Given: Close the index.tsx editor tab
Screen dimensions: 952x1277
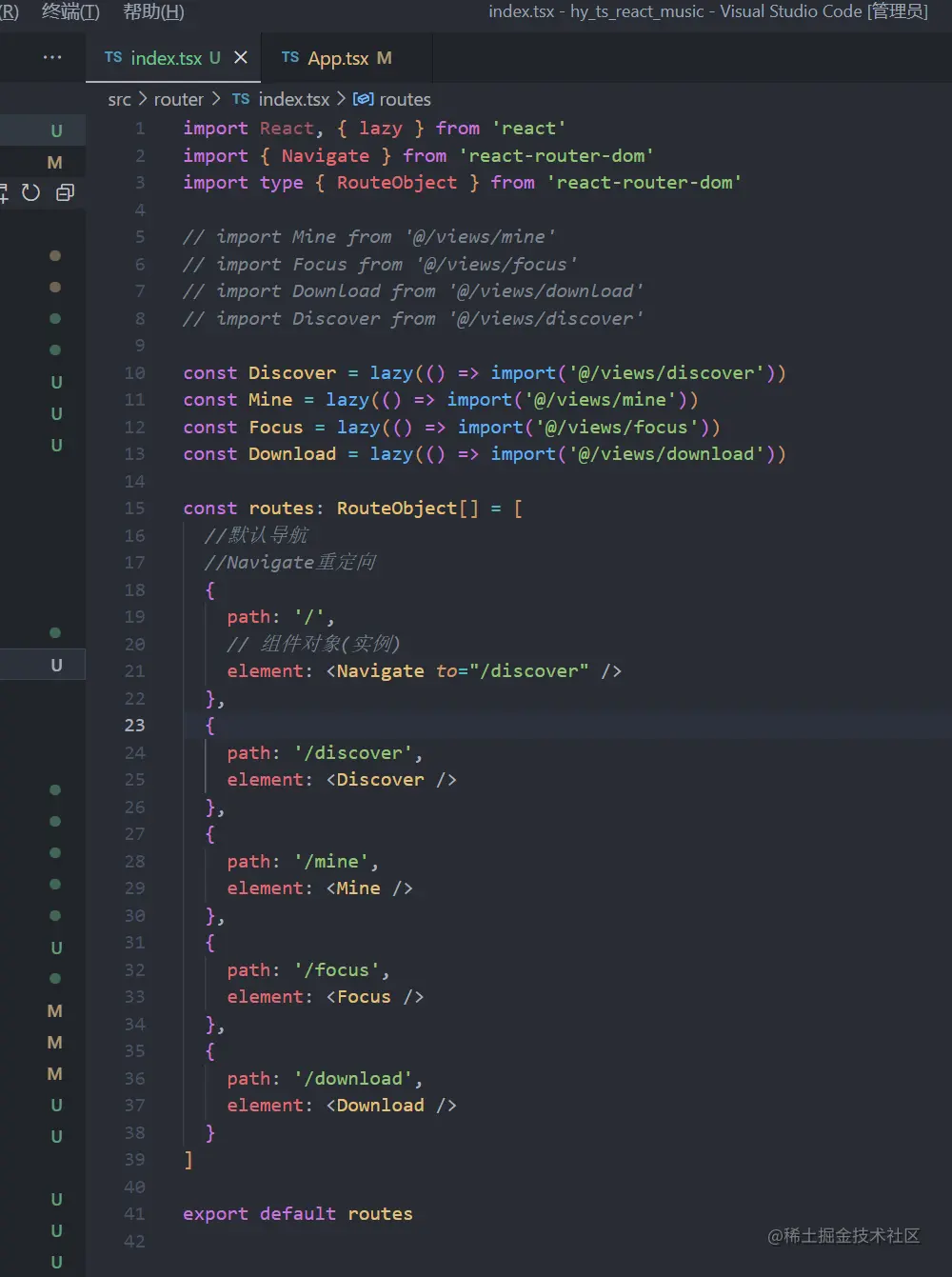Looking at the screenshot, I should click(x=241, y=58).
